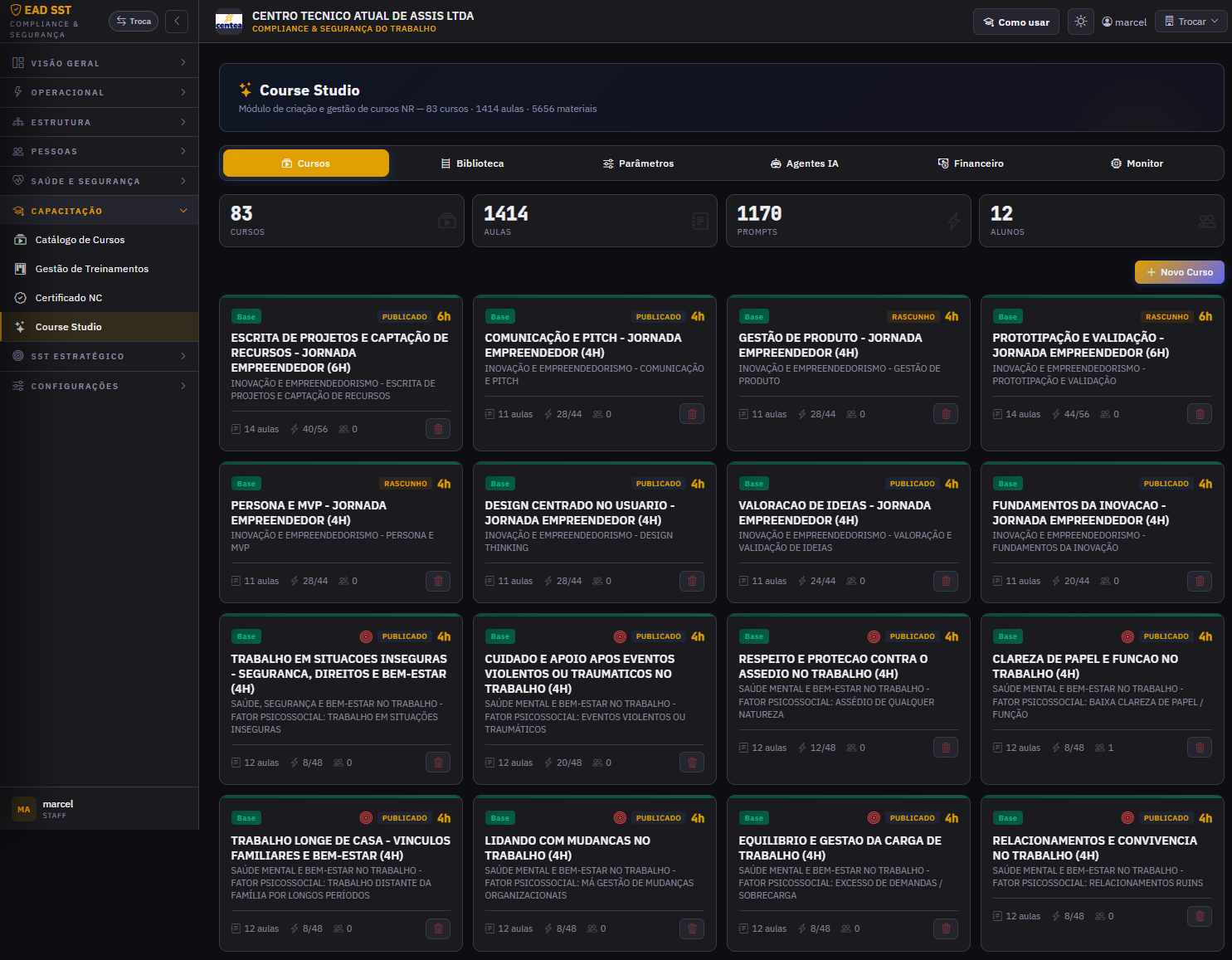Click the MA user avatar in sidebar
This screenshot has height=960, width=1232.
pos(24,809)
